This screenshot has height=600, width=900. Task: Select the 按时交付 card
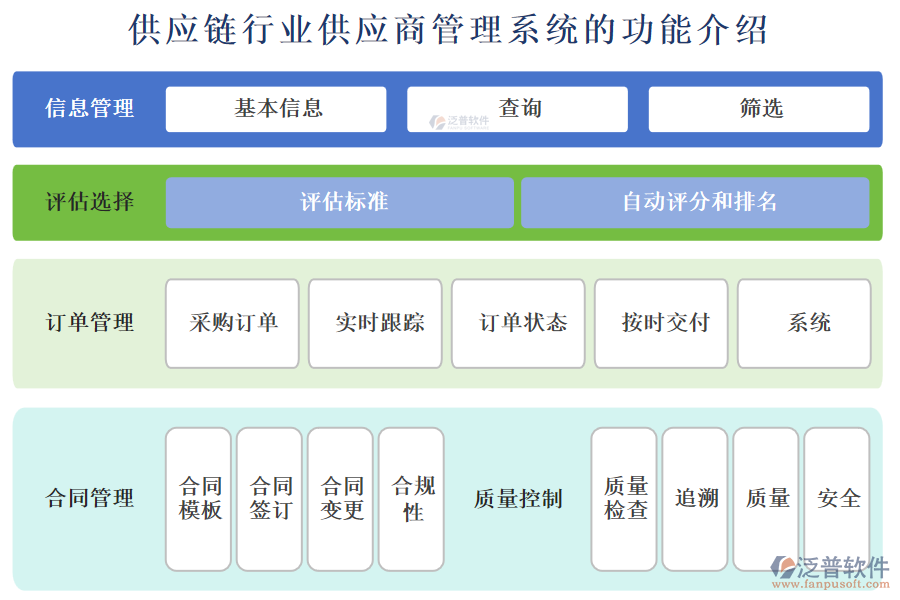point(661,323)
